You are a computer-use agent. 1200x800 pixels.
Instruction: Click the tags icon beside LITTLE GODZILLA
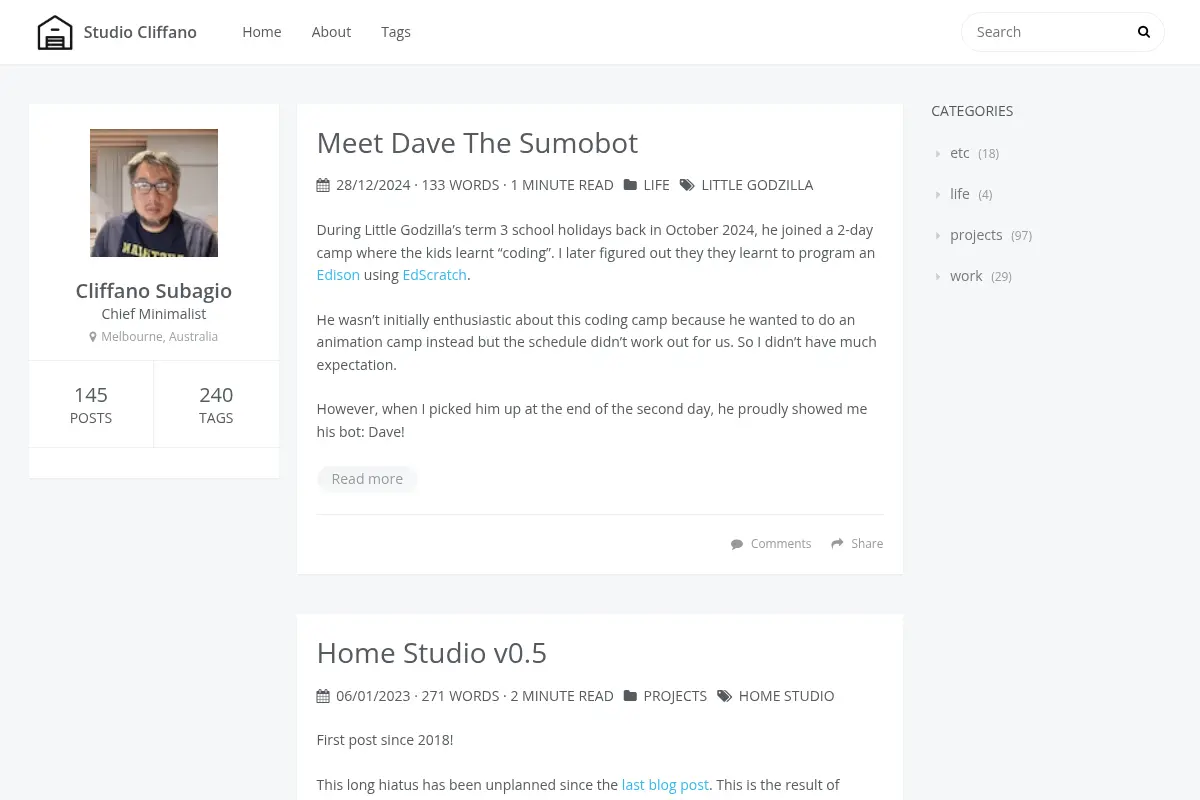(x=687, y=185)
